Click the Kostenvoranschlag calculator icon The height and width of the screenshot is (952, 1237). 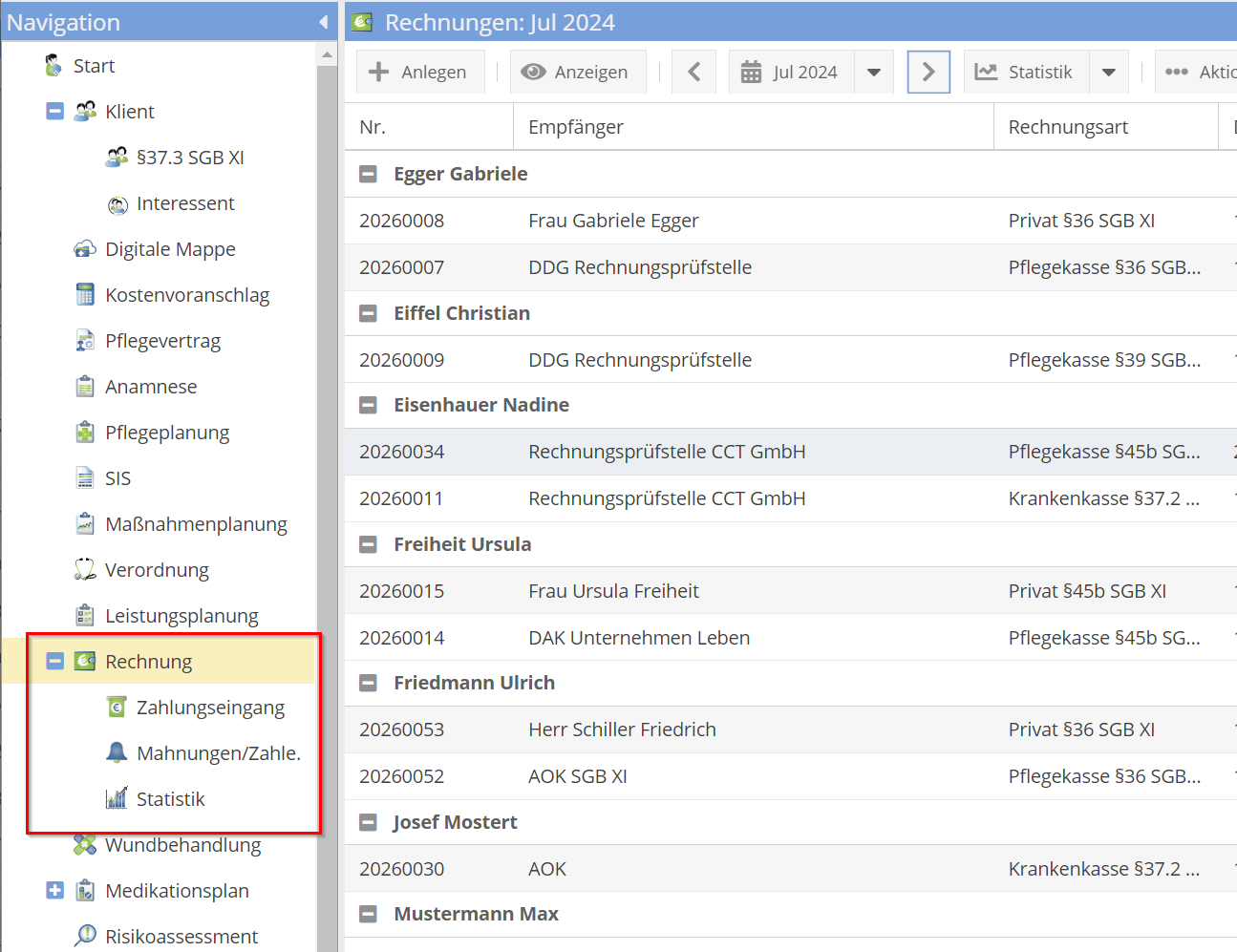[x=85, y=295]
